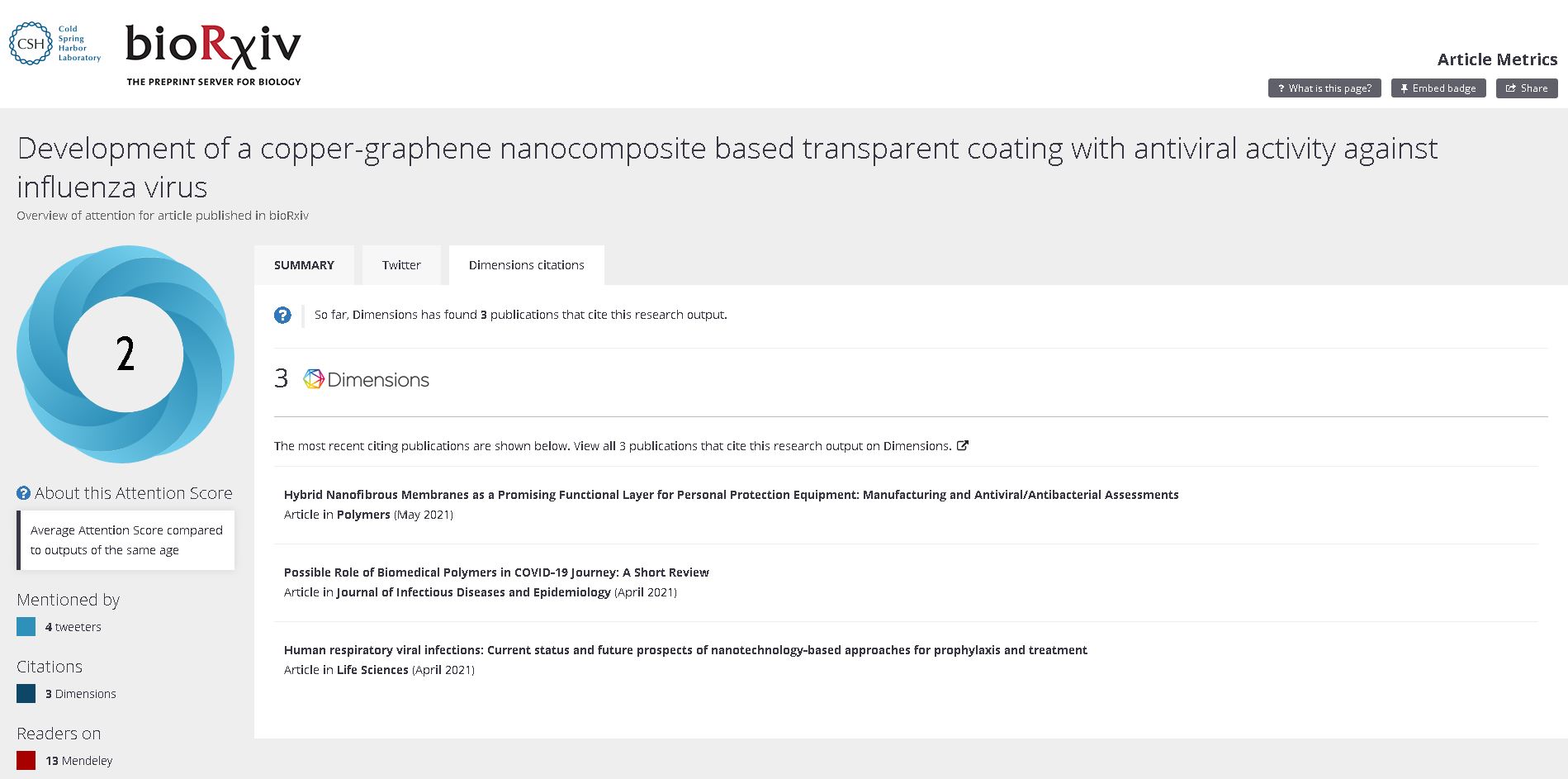Open the Dimensions logo link

pyautogui.click(x=366, y=379)
